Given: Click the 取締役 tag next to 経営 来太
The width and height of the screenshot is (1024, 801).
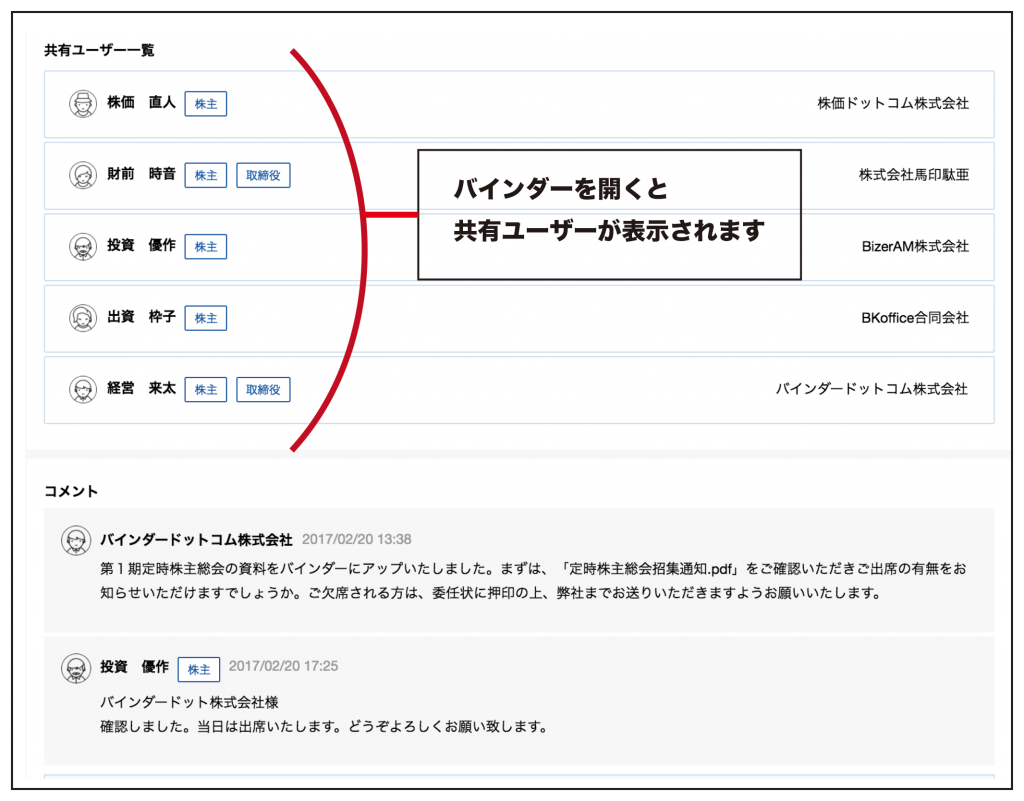Looking at the screenshot, I should 263,389.
